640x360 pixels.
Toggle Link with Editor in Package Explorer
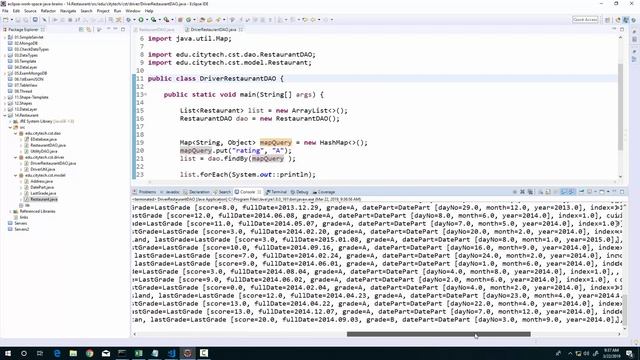89,29
